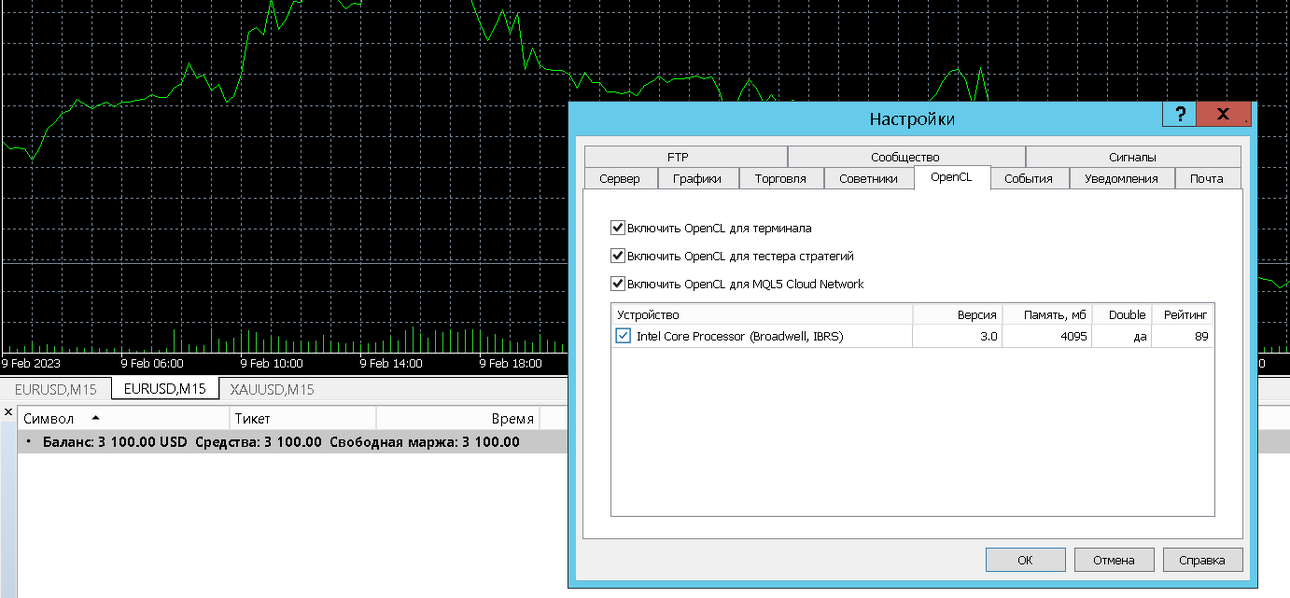
Task: Click the Справка button
Action: click(1202, 560)
